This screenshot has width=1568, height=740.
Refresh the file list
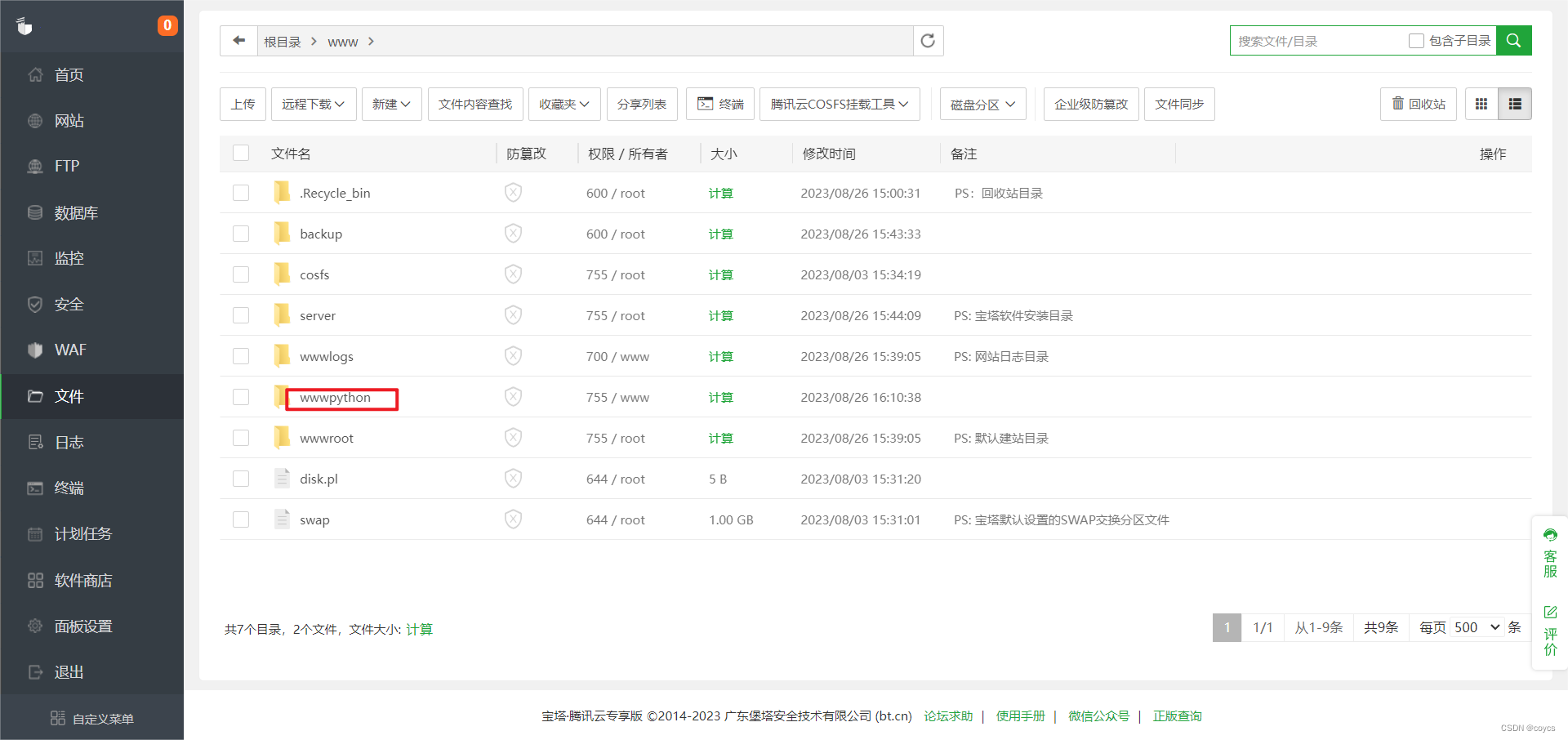(x=928, y=41)
